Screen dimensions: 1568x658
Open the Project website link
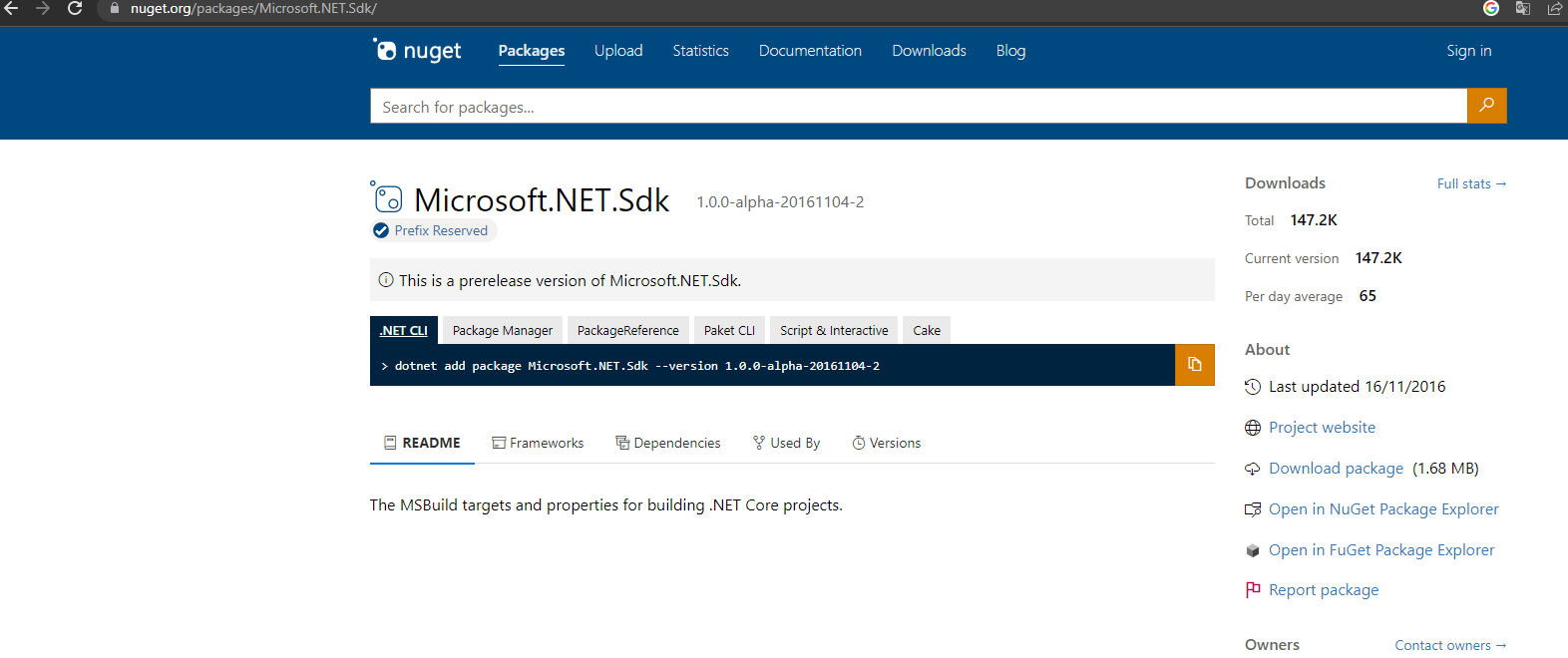tap(1322, 428)
